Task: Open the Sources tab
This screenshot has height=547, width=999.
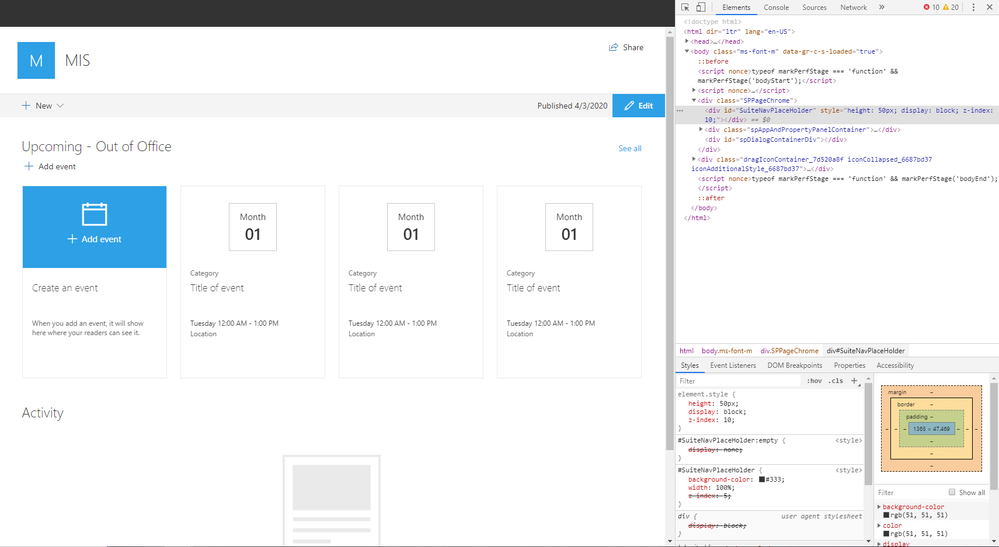Action: pos(814,8)
